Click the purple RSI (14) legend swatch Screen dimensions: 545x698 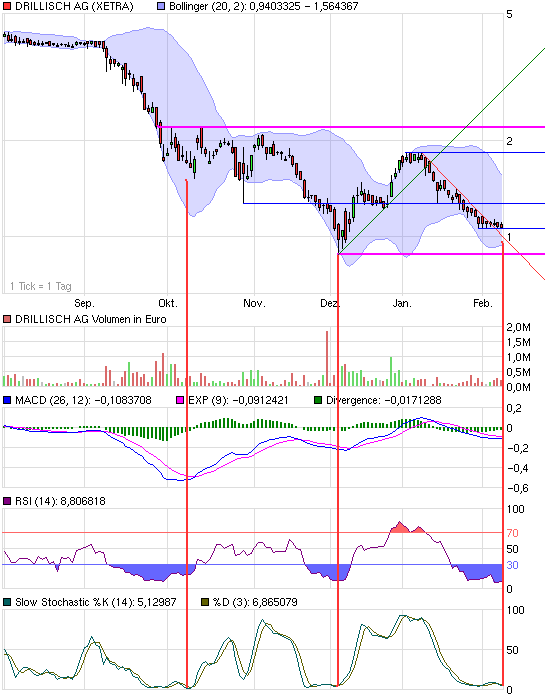point(7,501)
